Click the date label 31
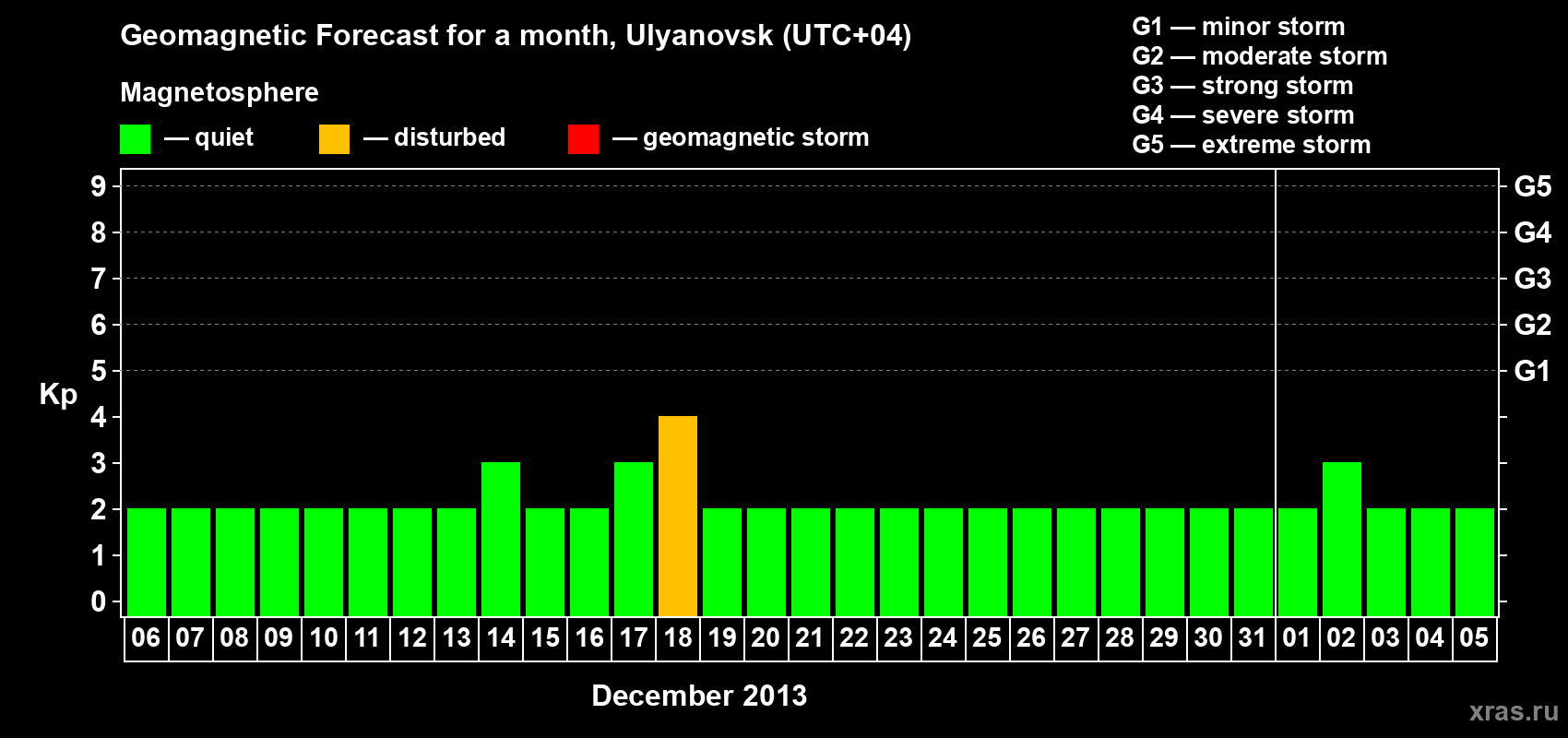This screenshot has height=738, width=1568. tap(1253, 637)
